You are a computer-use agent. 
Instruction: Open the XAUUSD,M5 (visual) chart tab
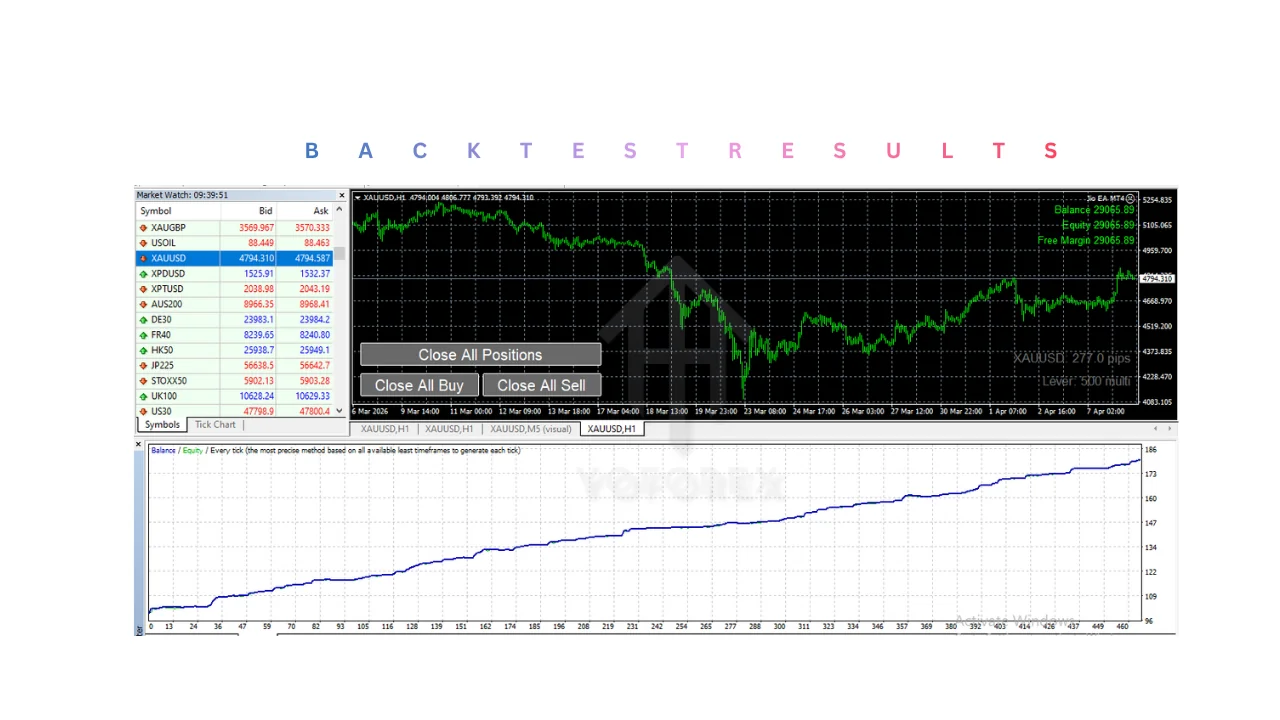[529, 429]
